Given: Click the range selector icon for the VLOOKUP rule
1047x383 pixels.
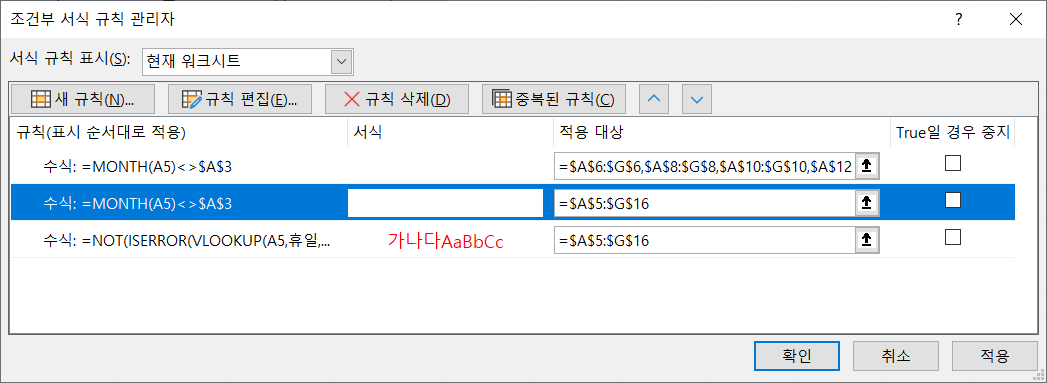Looking at the screenshot, I should point(866,240).
